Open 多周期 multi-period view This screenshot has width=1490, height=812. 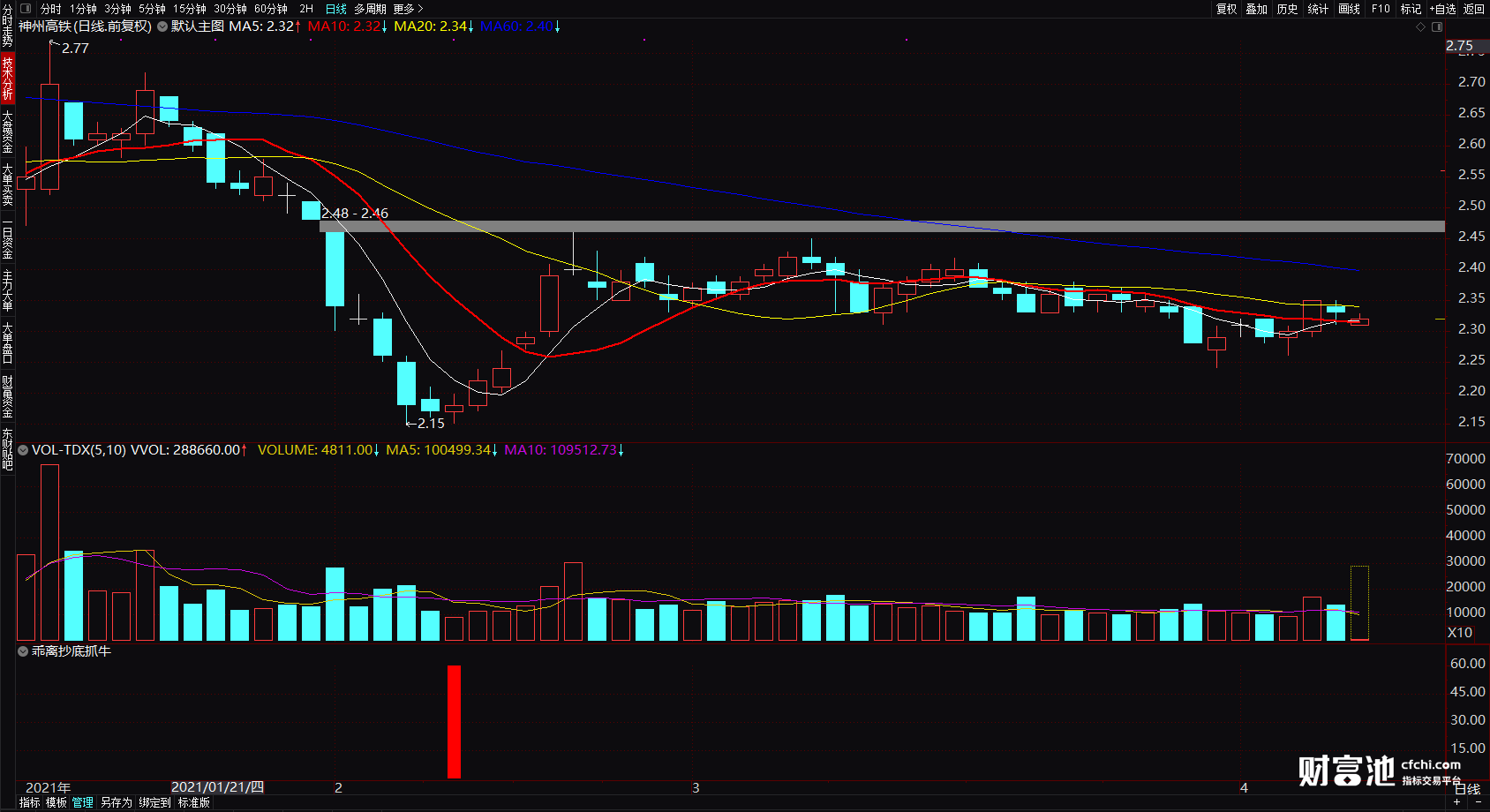(370, 9)
